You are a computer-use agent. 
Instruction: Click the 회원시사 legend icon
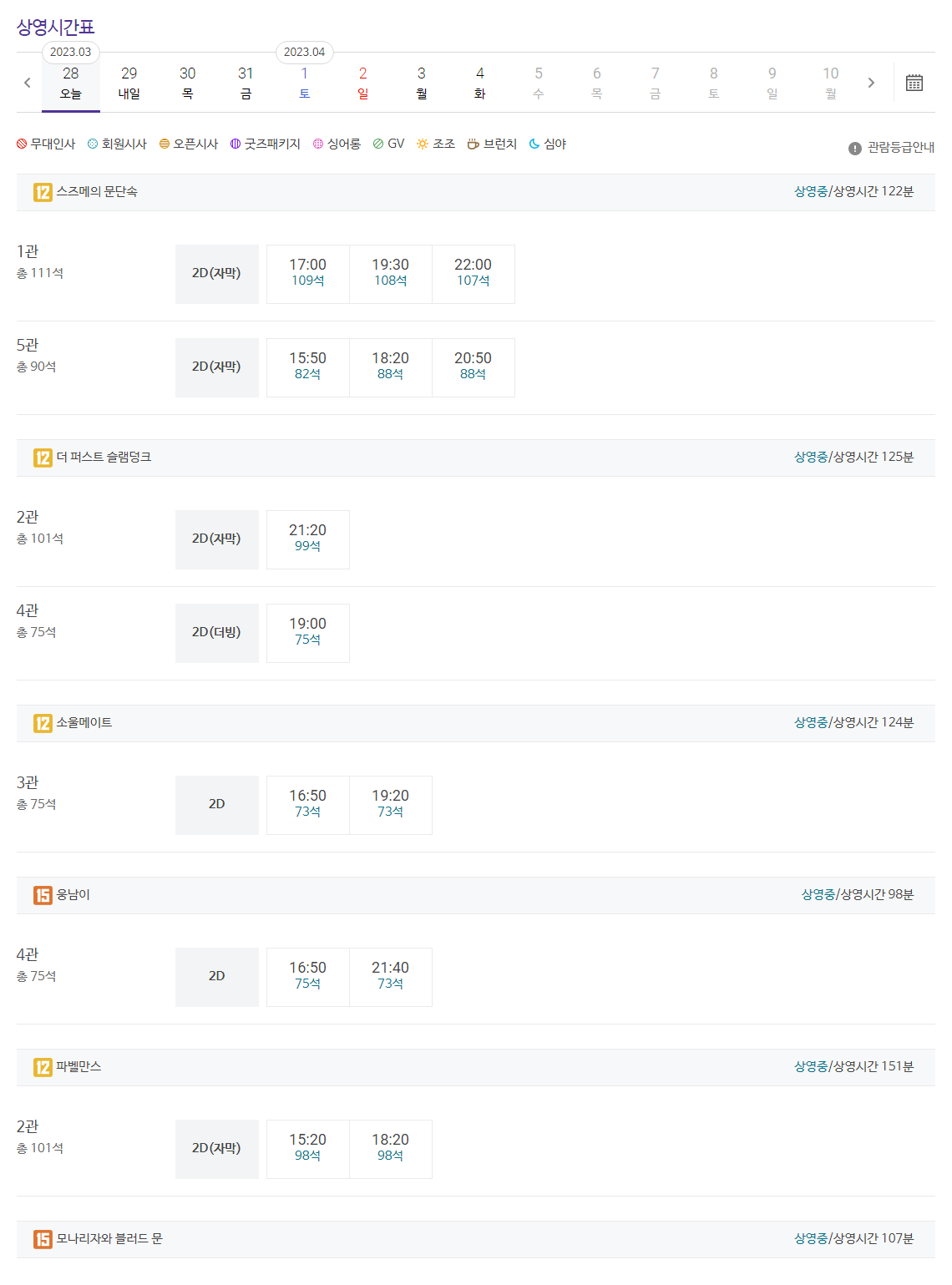click(x=93, y=144)
